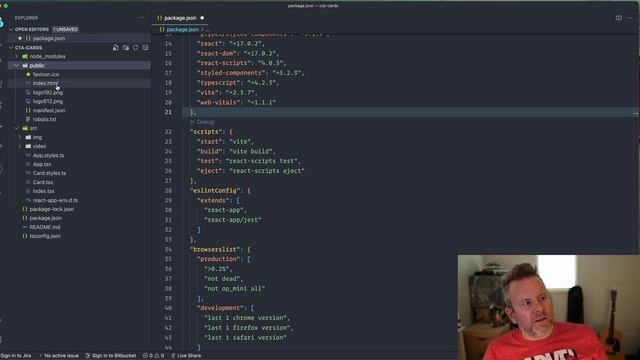Place cursor on "start": "vite" line
This screenshot has height=360, width=640.
pyautogui.click(x=225, y=141)
